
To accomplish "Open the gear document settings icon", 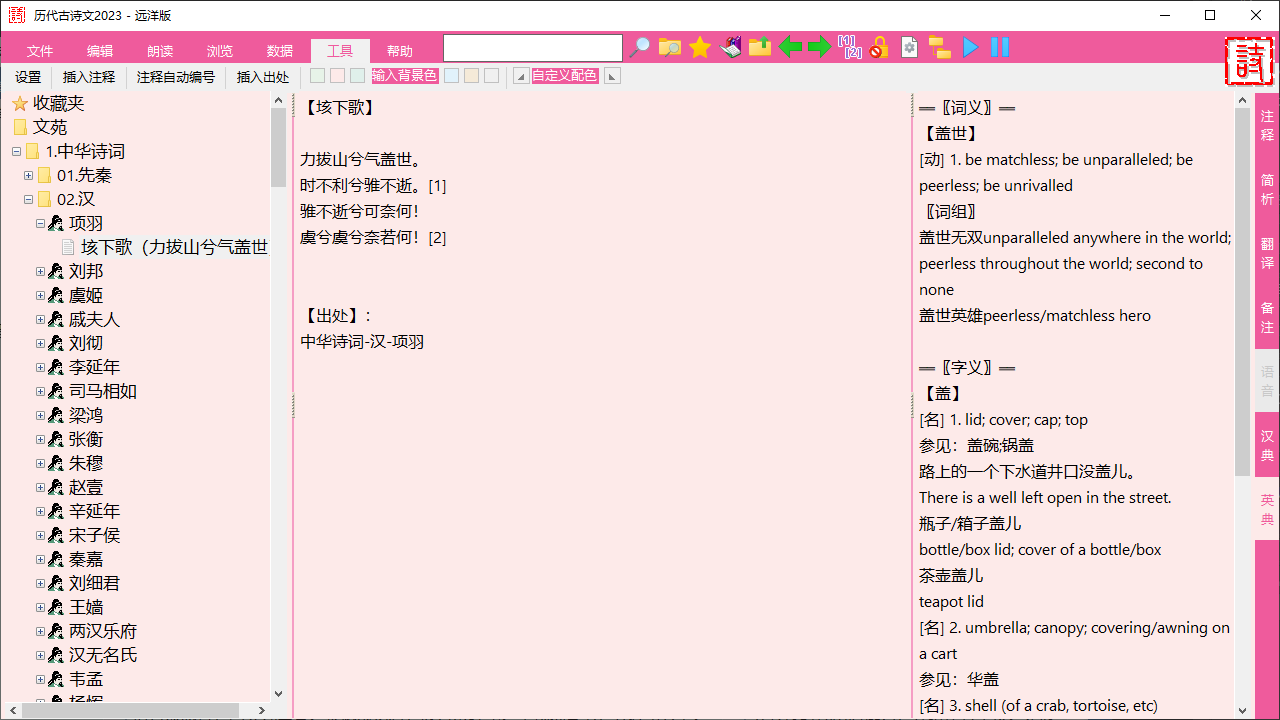I will click(x=909, y=47).
